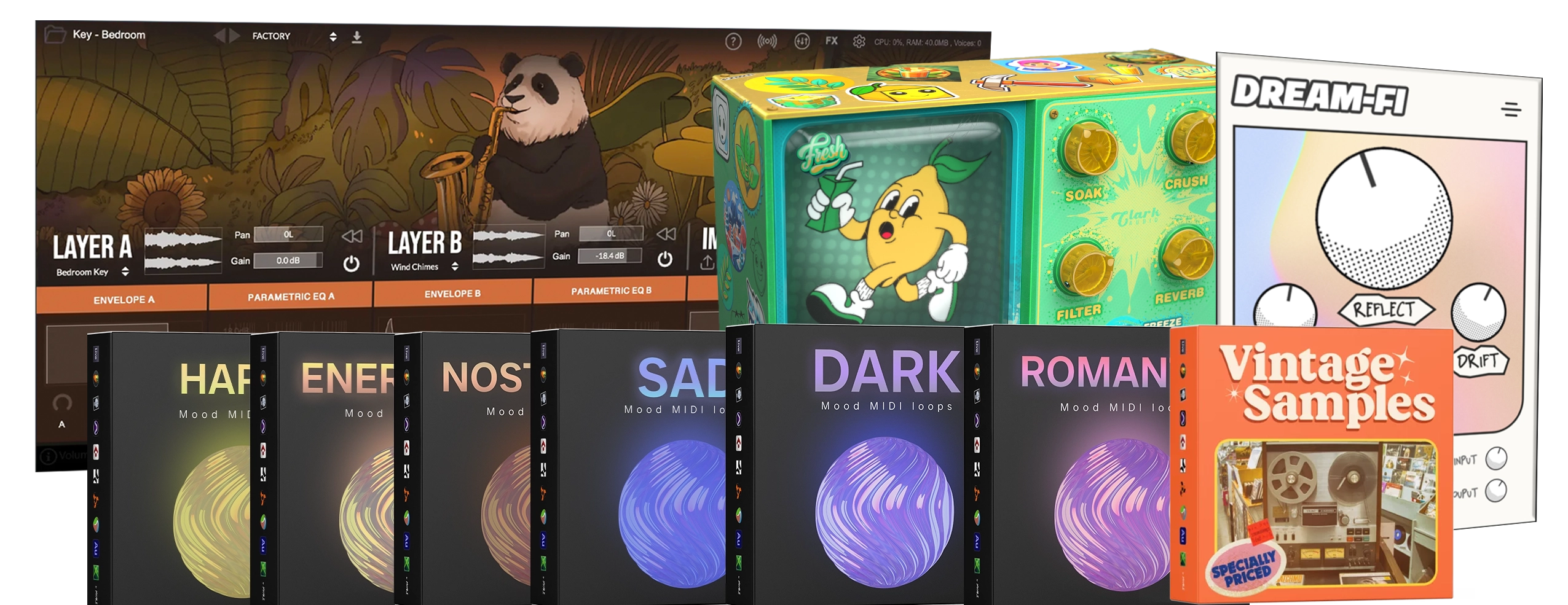The width and height of the screenshot is (1568, 605).
Task: Click the SOAK knob on lemon plugin
Action: [1090, 149]
